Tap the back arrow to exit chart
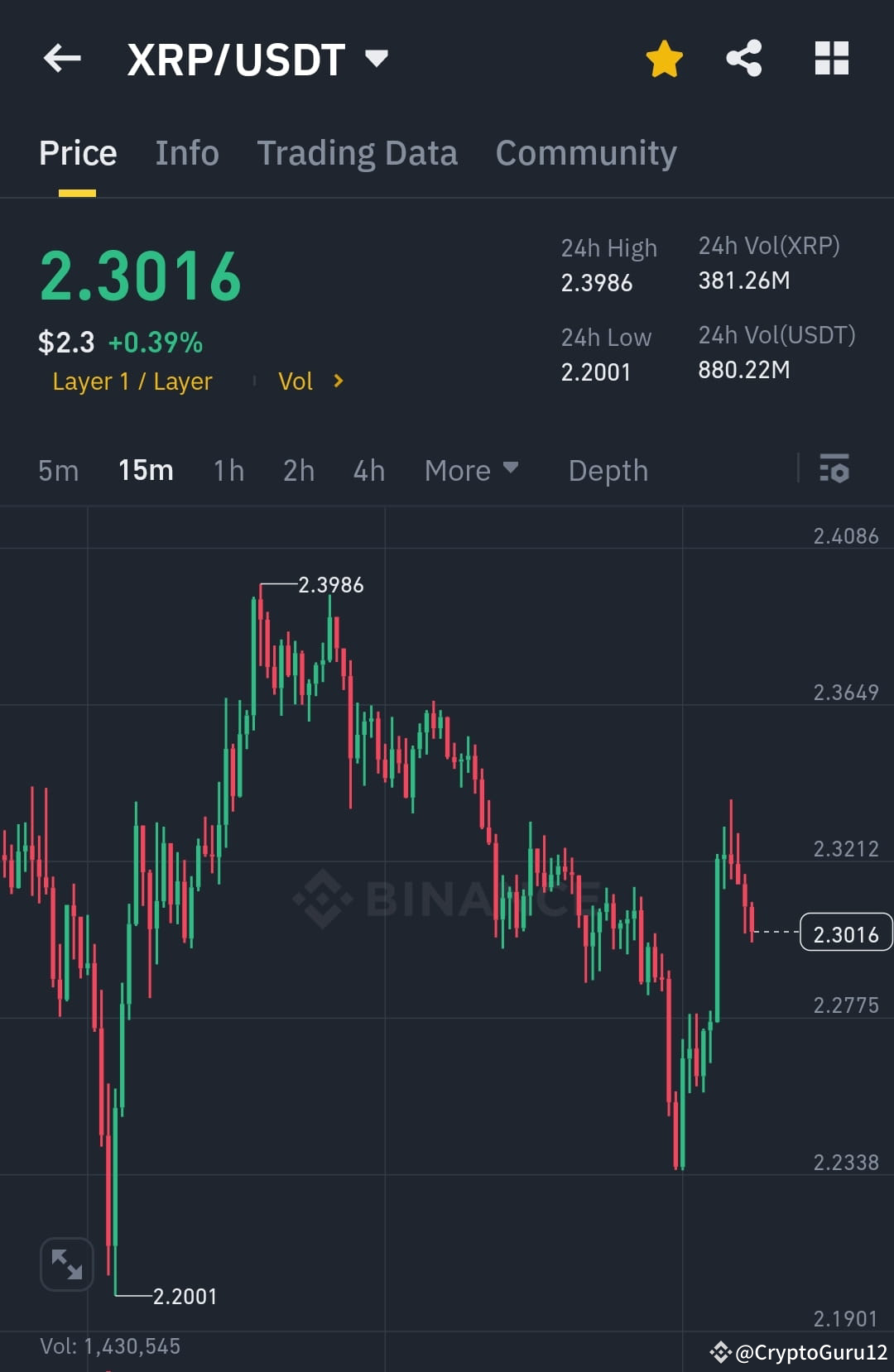The image size is (894, 1372). pyautogui.click(x=62, y=58)
